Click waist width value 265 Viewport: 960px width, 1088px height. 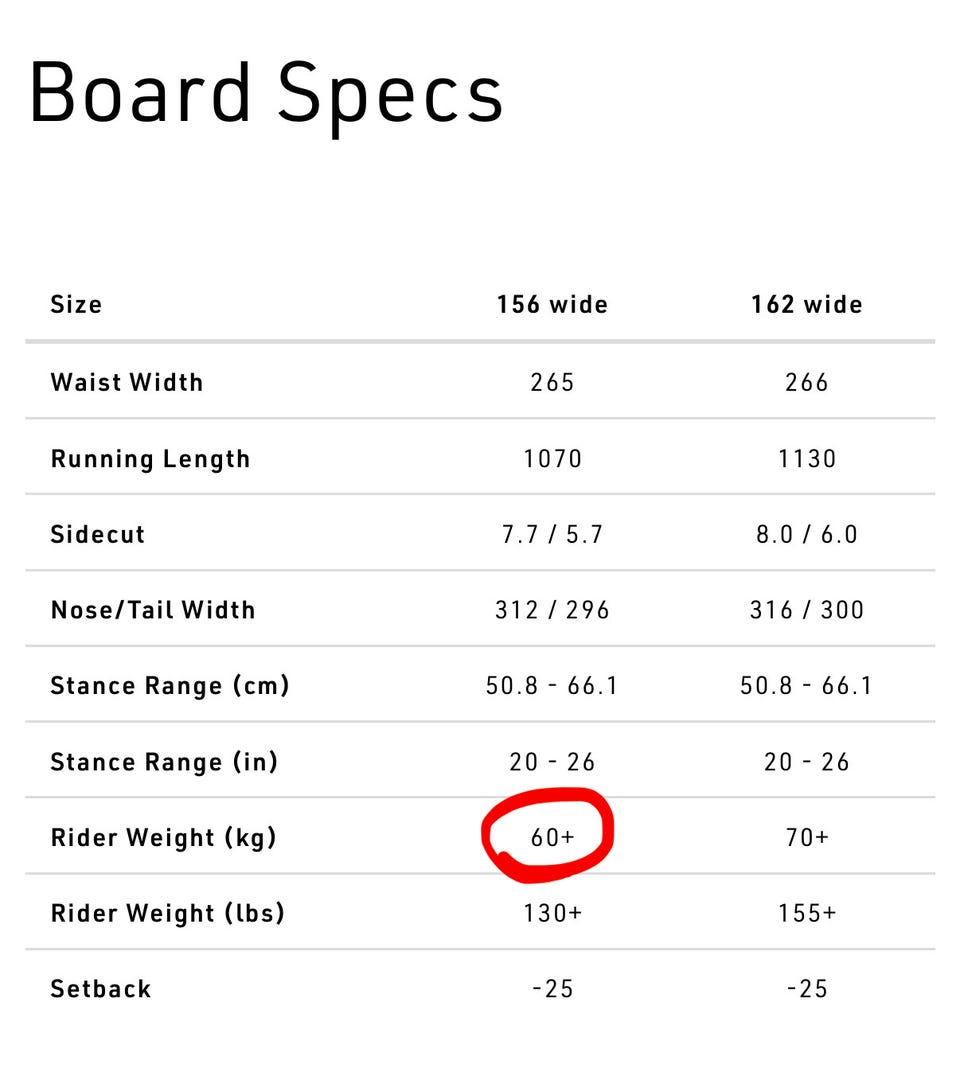552,382
